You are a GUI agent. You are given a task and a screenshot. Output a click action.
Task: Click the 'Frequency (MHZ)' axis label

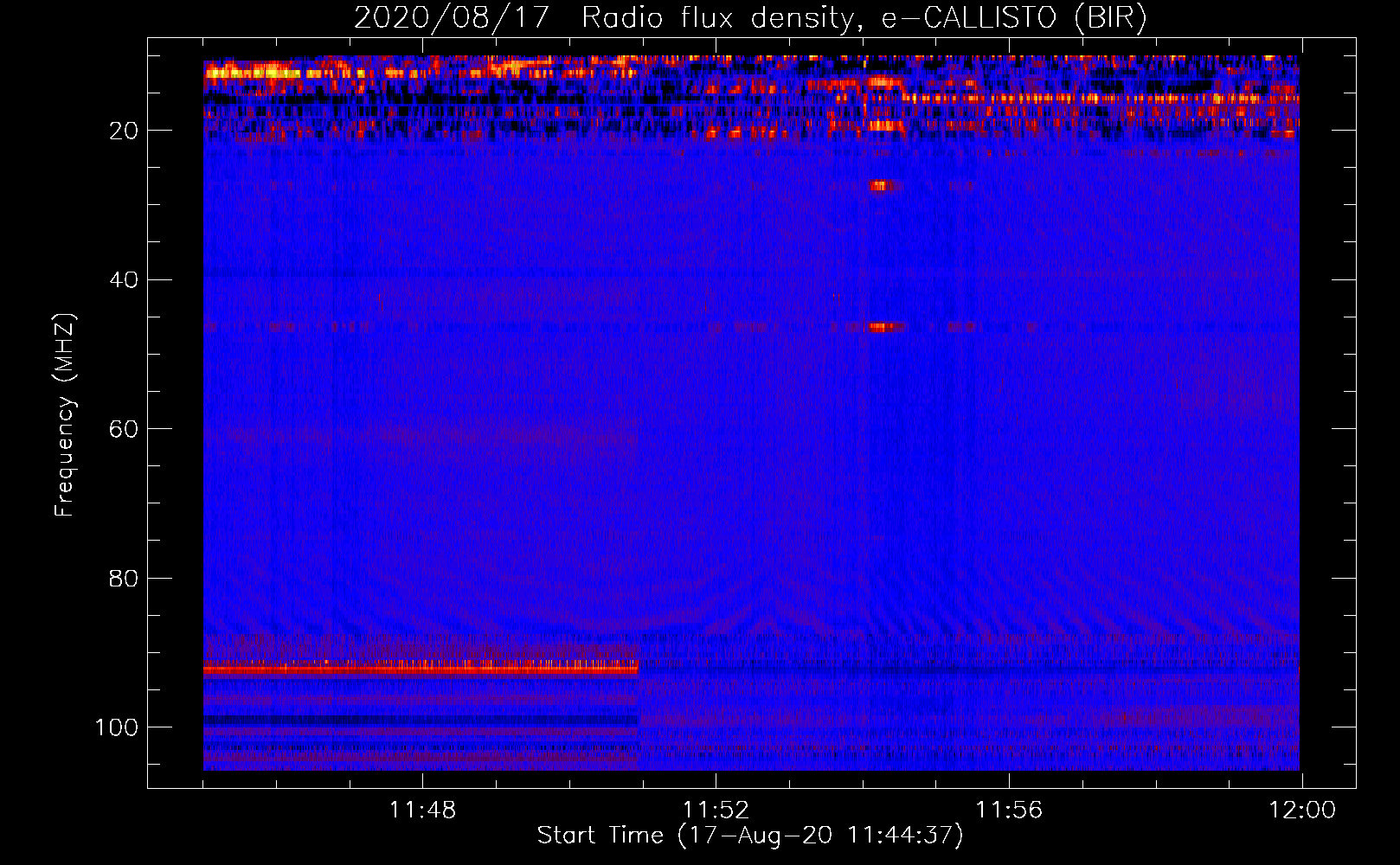click(x=65, y=415)
